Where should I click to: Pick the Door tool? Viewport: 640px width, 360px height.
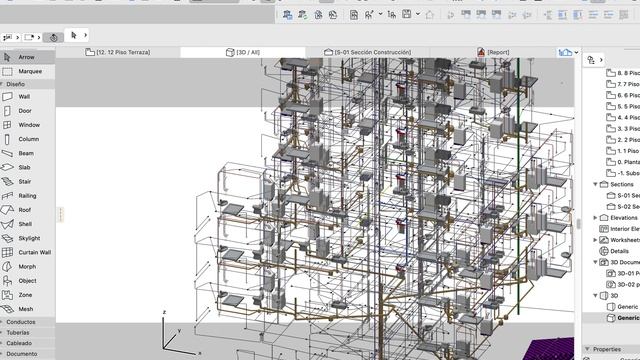pos(27,111)
